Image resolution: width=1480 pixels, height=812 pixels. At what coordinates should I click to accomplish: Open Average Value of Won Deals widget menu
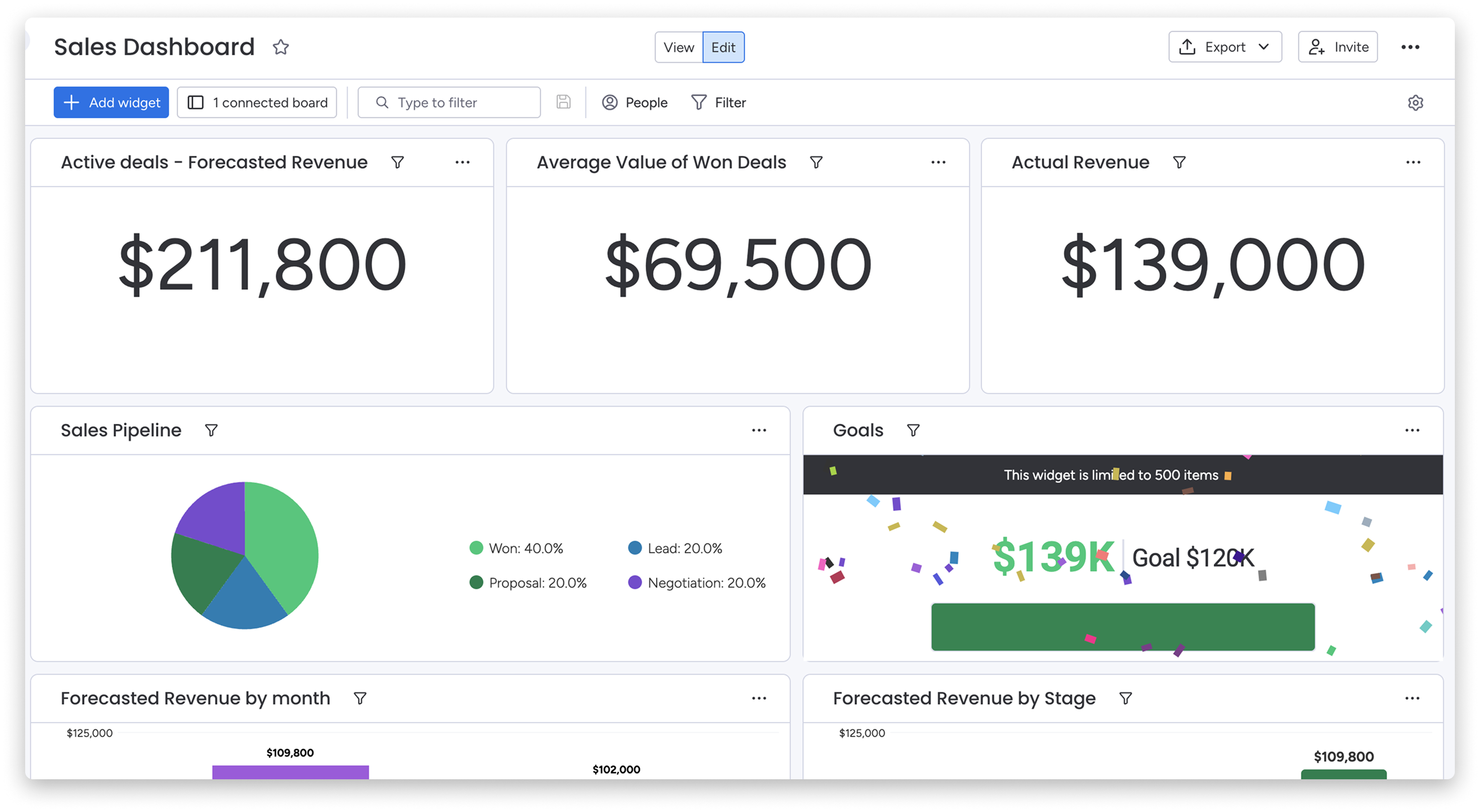click(938, 163)
